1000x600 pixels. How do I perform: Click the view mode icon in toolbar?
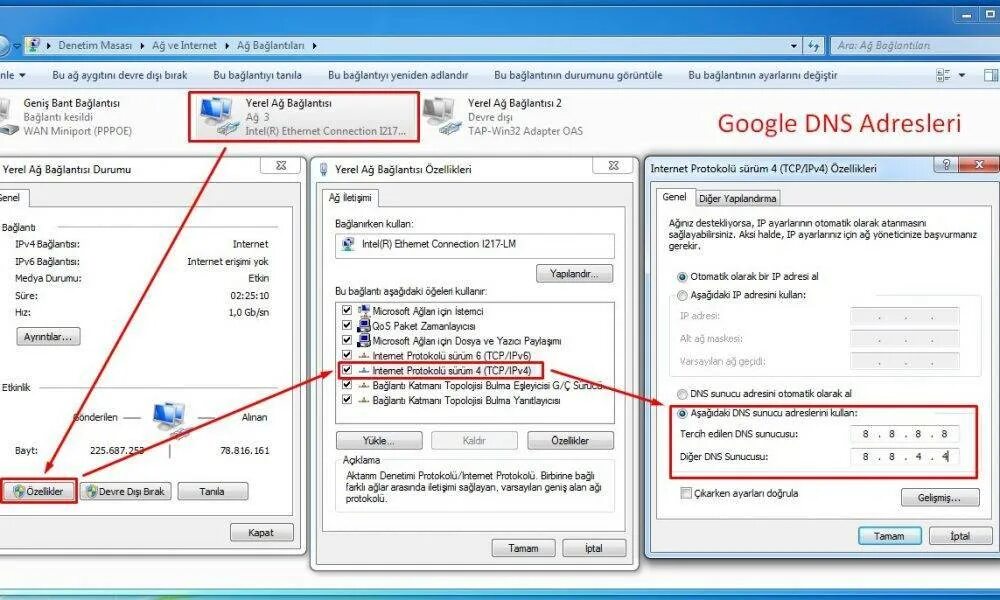click(x=943, y=75)
